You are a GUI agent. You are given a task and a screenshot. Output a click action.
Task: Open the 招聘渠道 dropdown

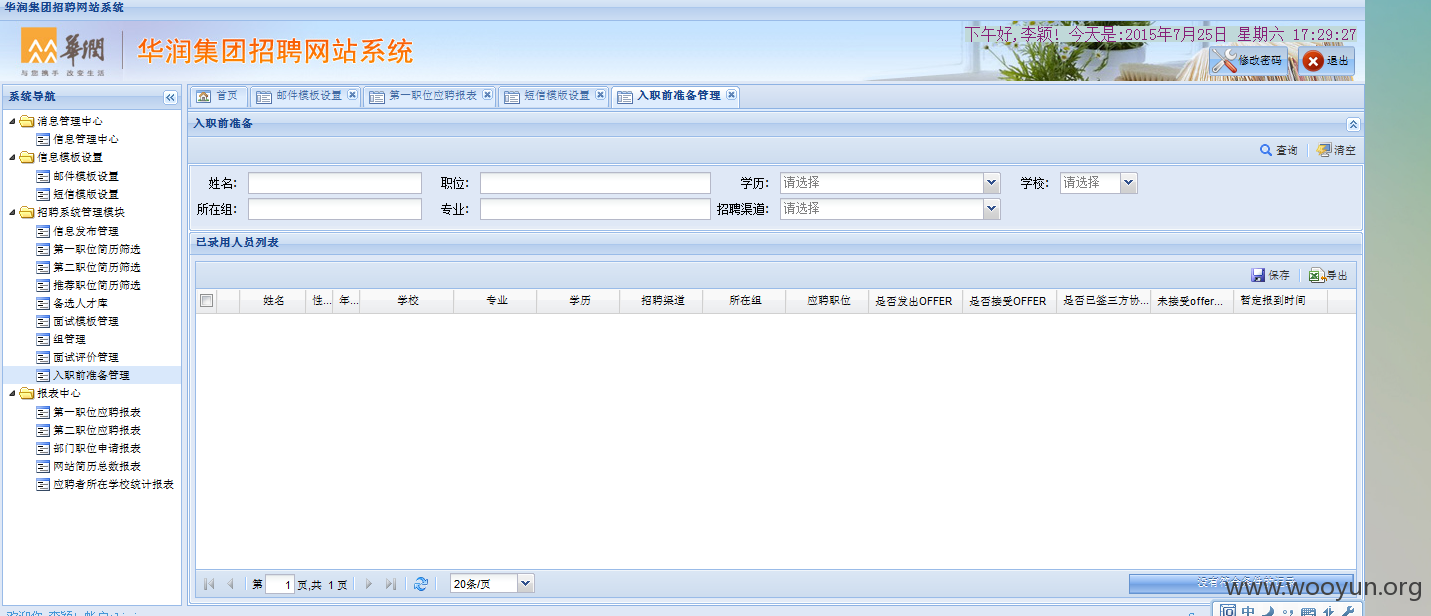(992, 209)
